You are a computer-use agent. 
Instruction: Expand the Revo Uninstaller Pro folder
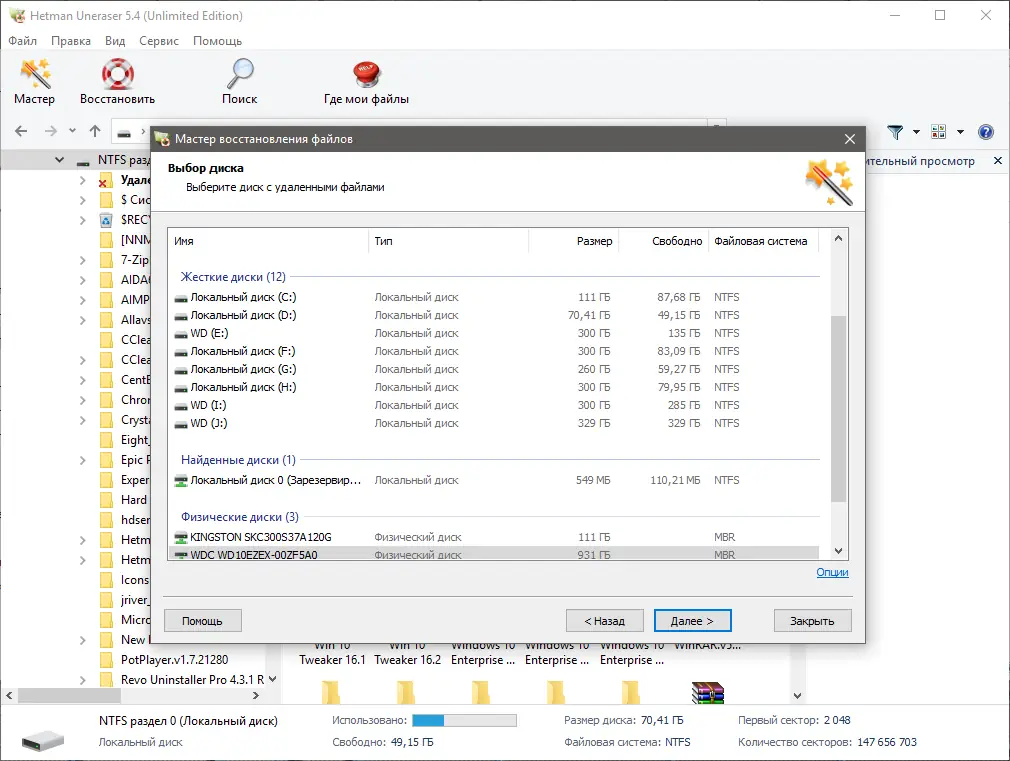point(82,680)
